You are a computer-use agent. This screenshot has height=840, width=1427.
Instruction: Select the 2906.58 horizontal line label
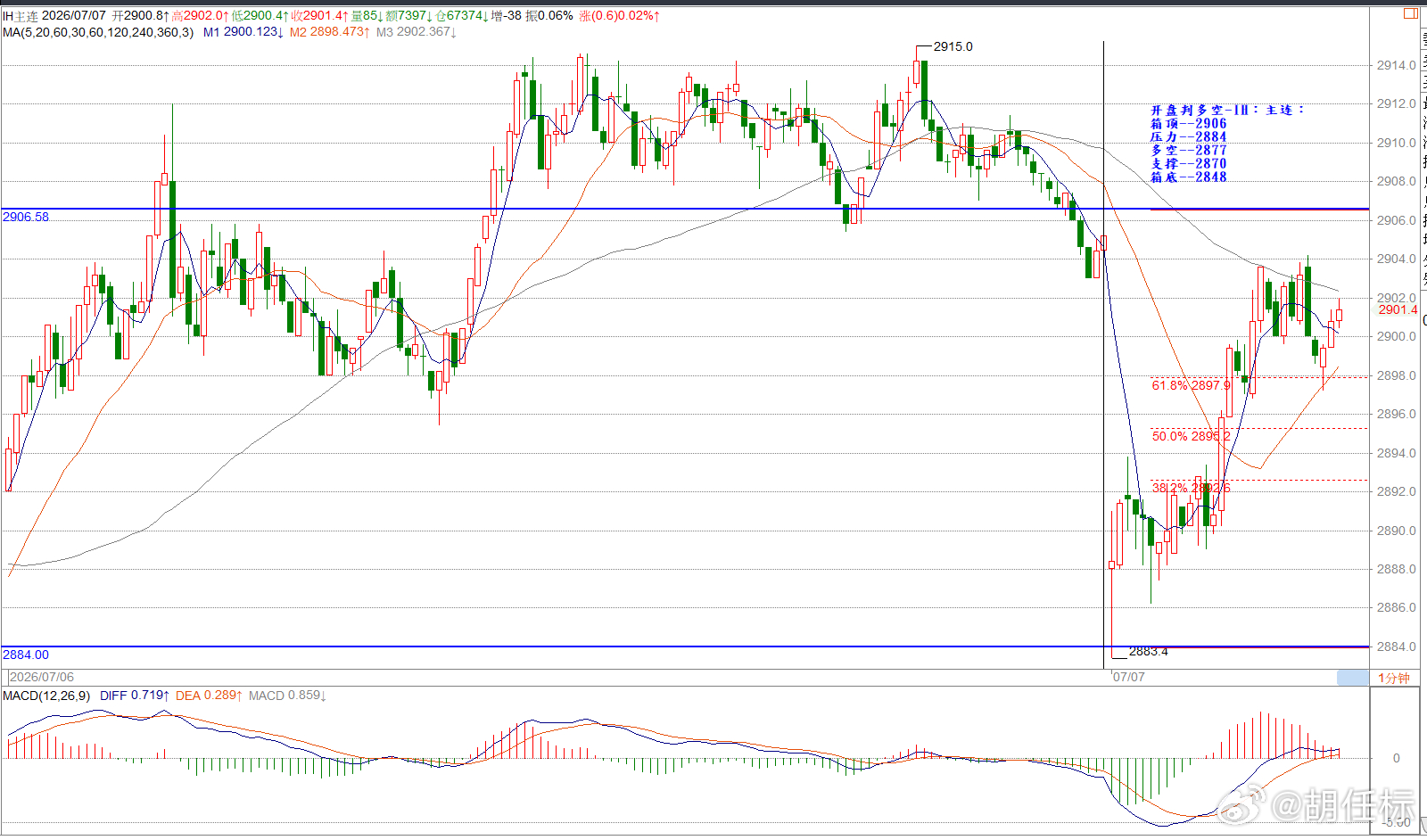click(x=26, y=217)
